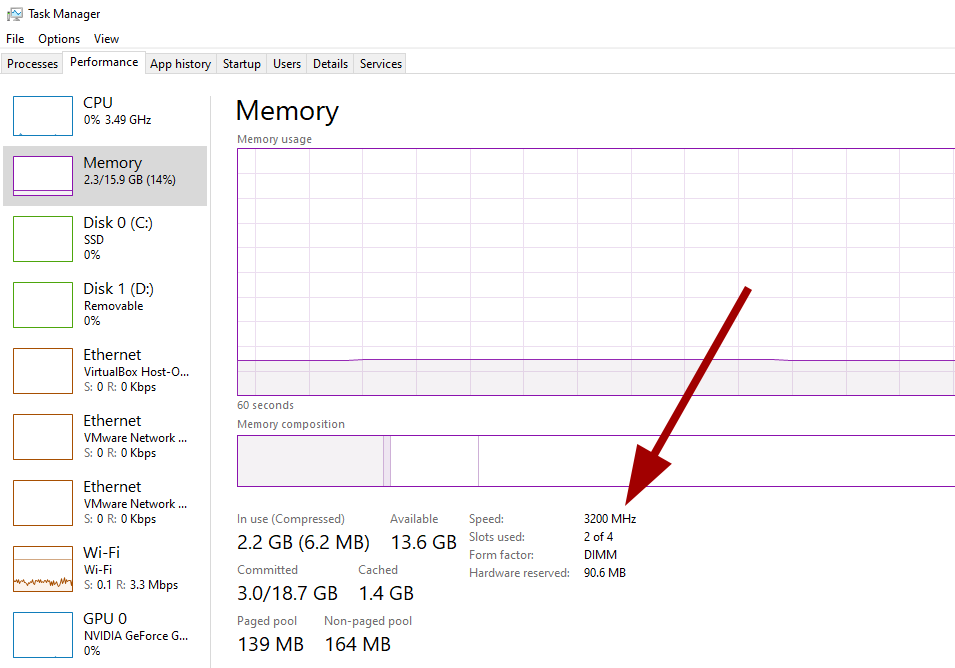The image size is (955, 668).
Task: Click the Slots used value text
Action: tap(597, 536)
